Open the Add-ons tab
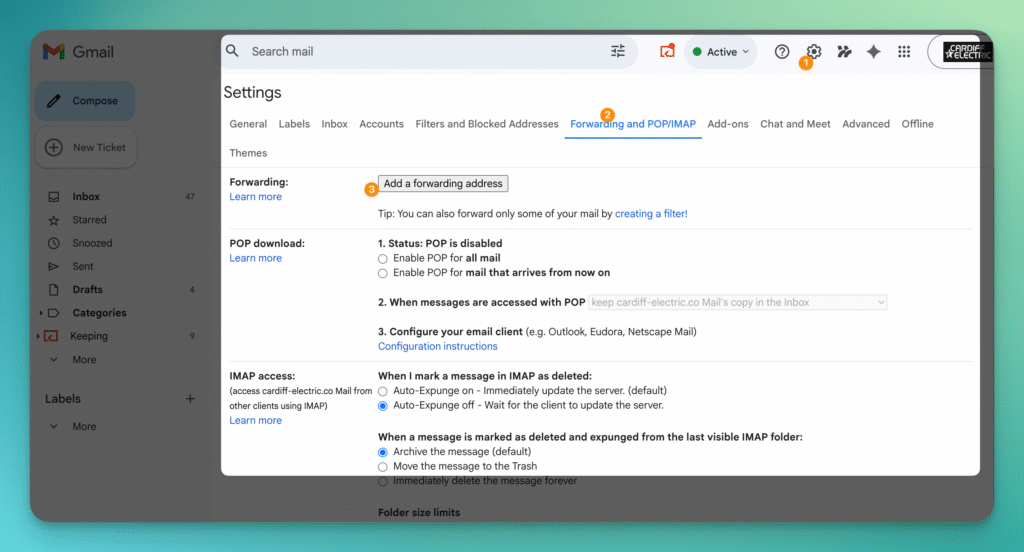The image size is (1024, 552). tap(728, 124)
